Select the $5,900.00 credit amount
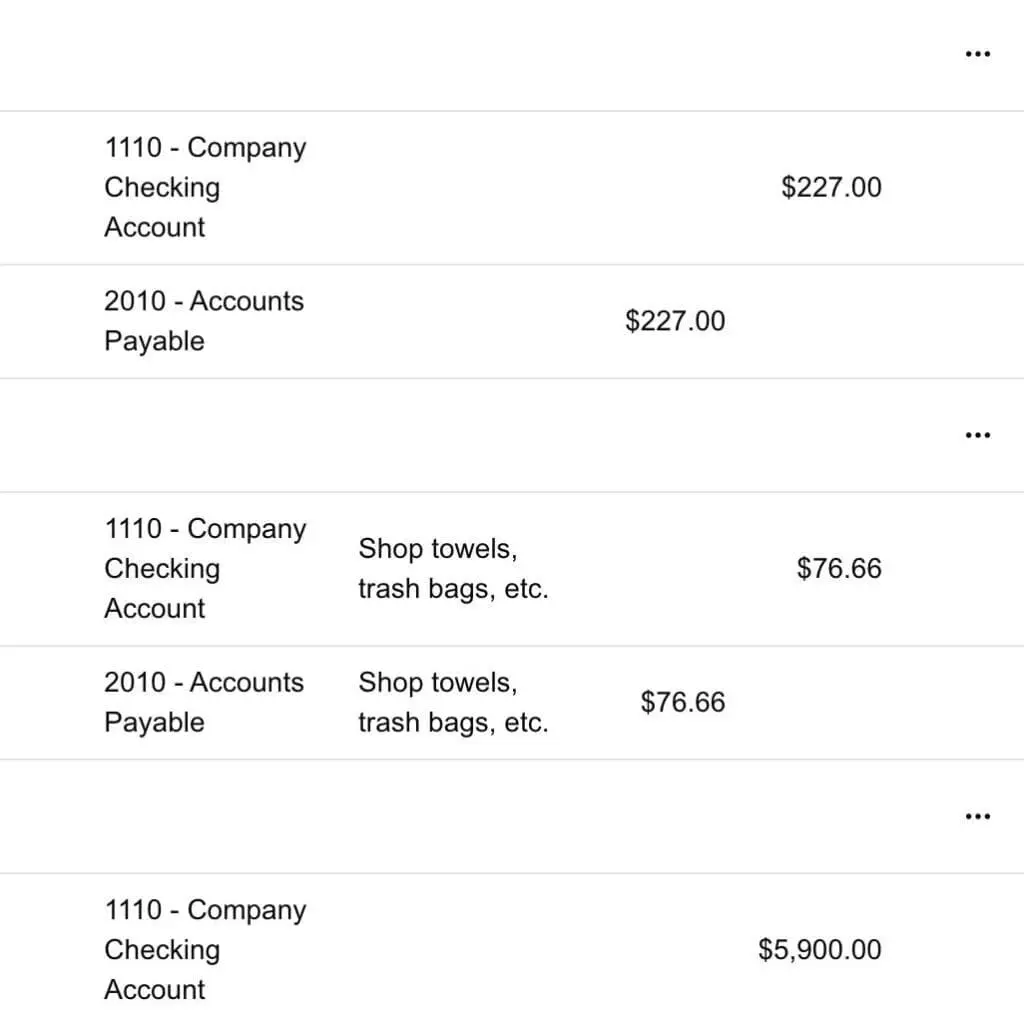Screen dimensions: 1024x1024 click(x=819, y=949)
